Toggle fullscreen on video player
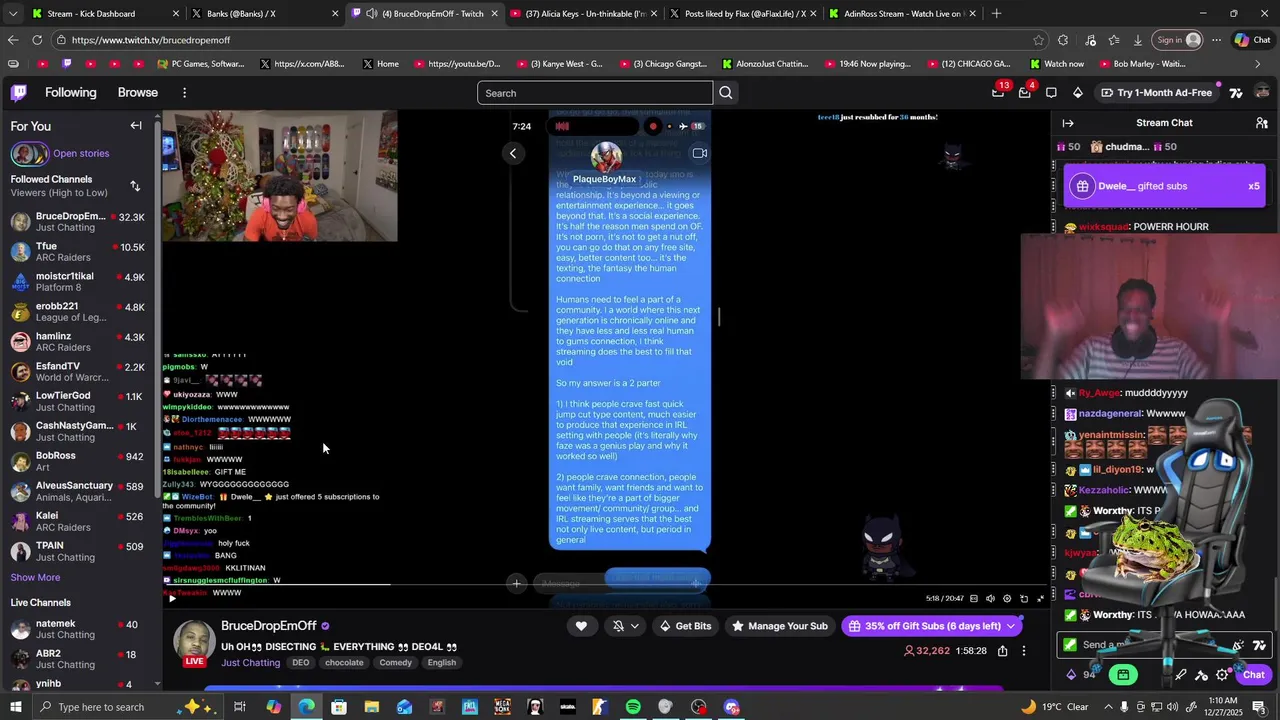The image size is (1280, 720). pyautogui.click(x=1041, y=598)
